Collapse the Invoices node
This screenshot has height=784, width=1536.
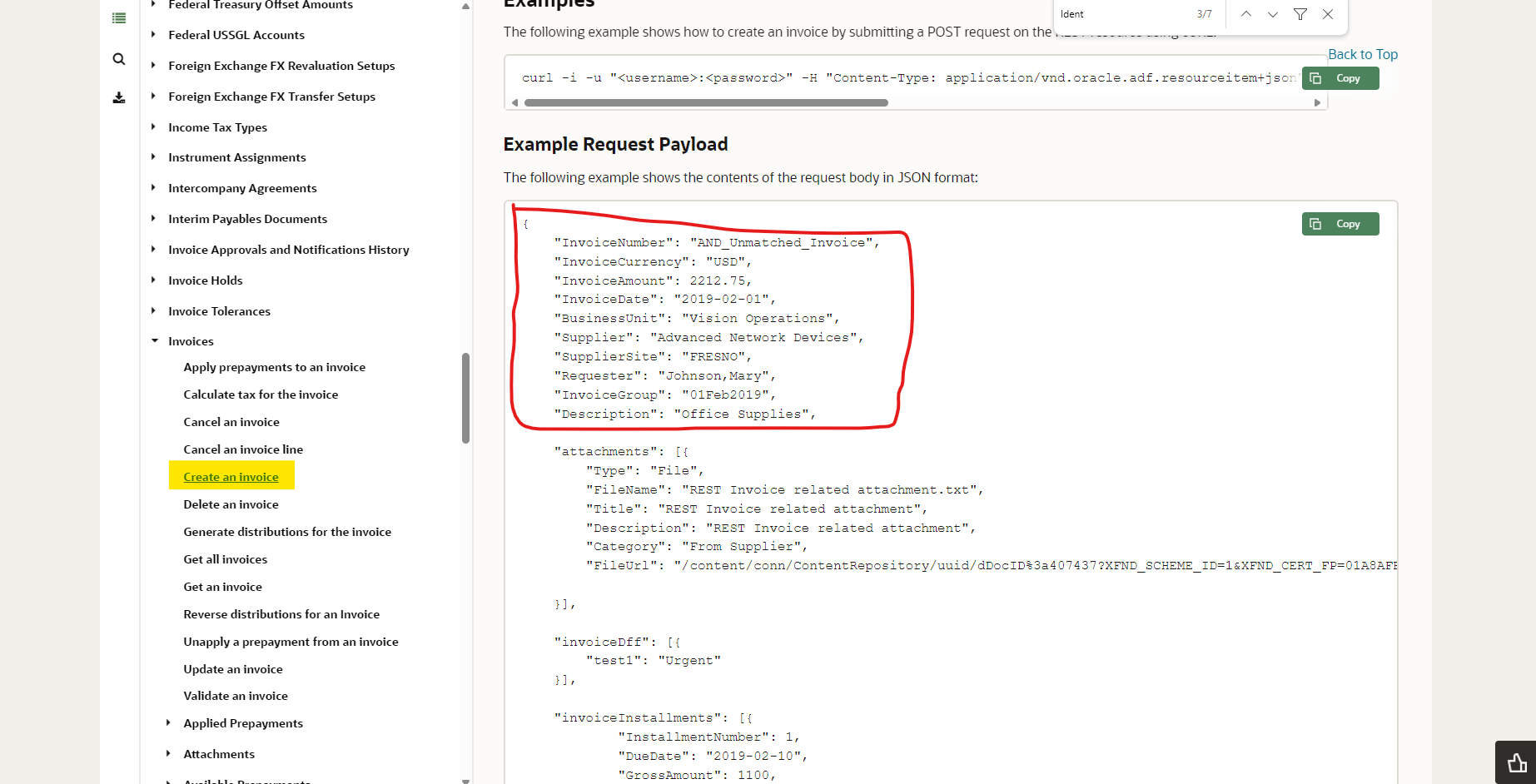point(154,341)
